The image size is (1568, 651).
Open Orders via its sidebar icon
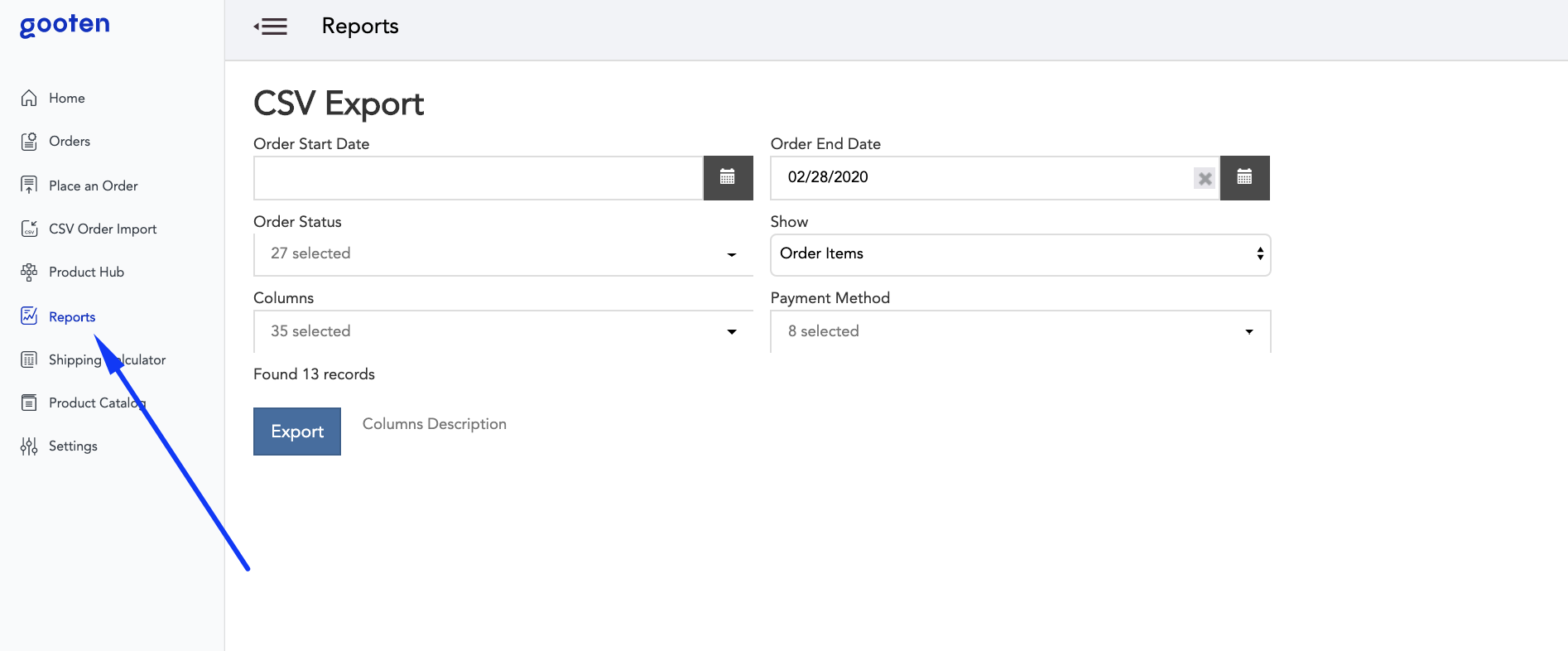coord(29,142)
